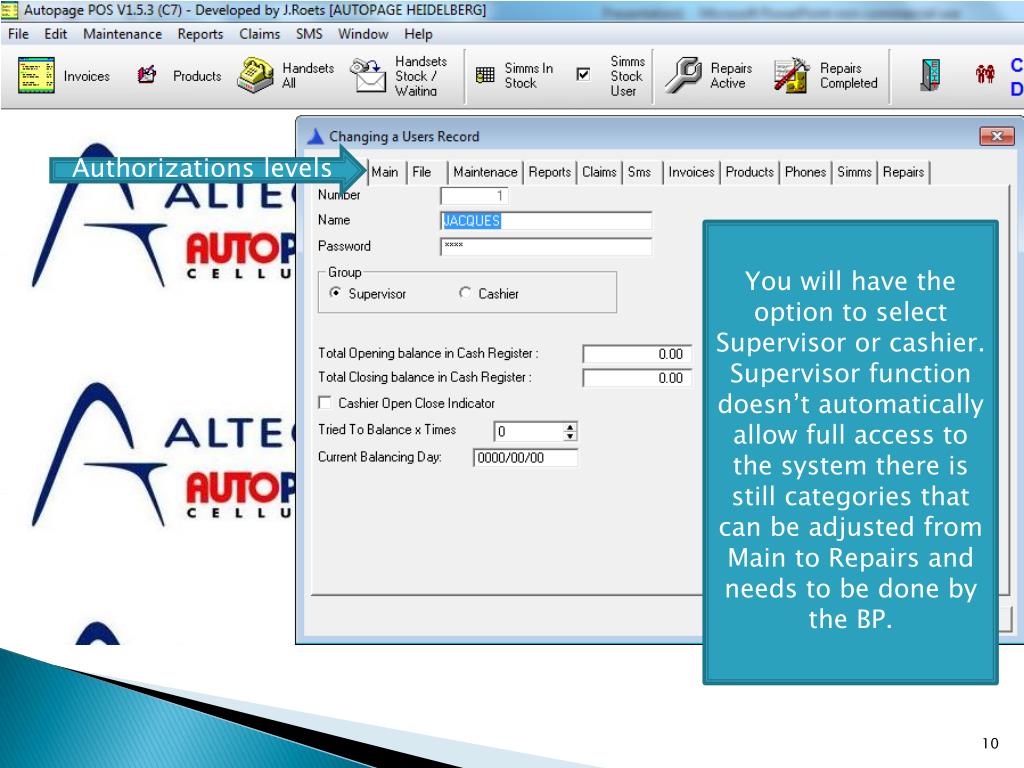Open the File menu
Screen dimensions: 1024x768
(18, 34)
